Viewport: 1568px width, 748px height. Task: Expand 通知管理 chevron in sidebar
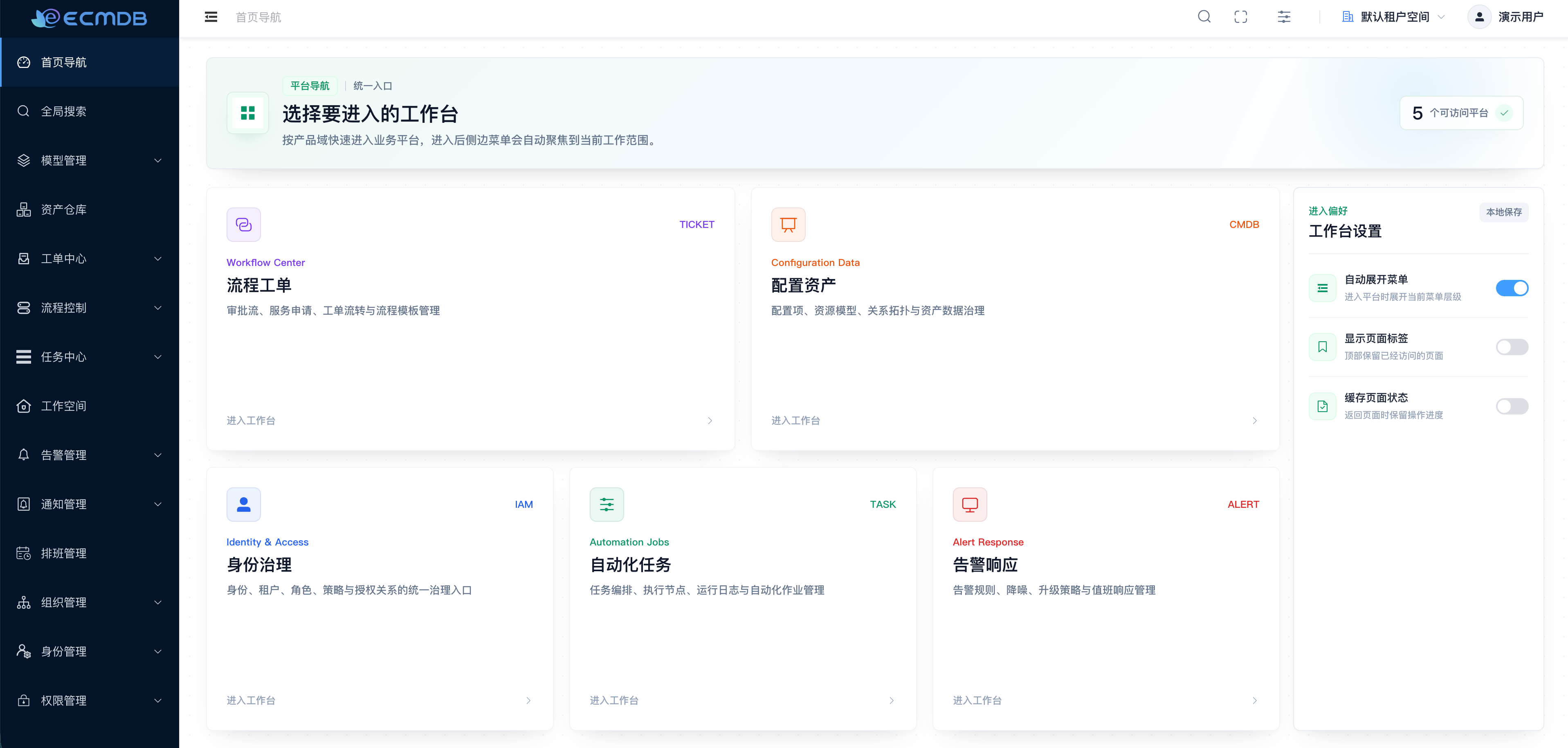157,505
